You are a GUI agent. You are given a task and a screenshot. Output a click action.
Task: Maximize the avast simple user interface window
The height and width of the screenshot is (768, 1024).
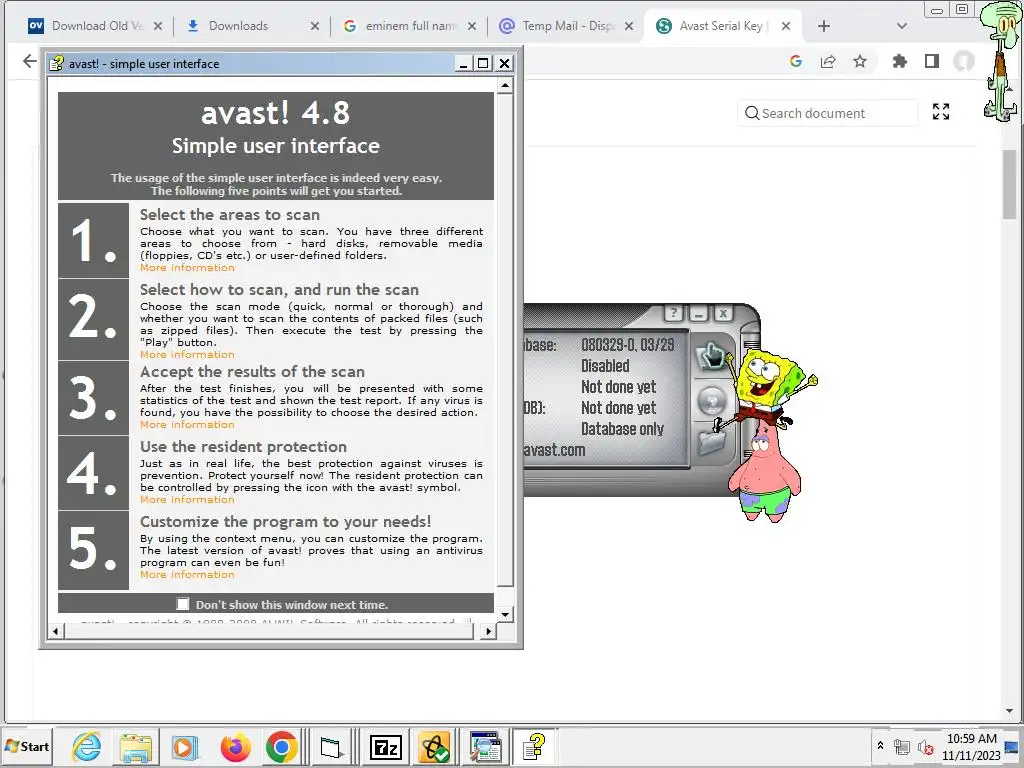point(483,63)
